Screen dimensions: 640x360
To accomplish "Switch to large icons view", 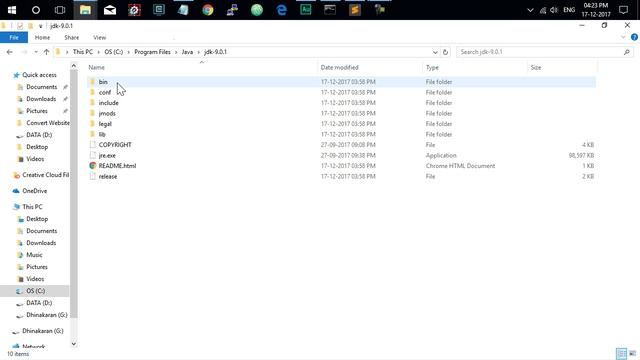I will click(632, 353).
